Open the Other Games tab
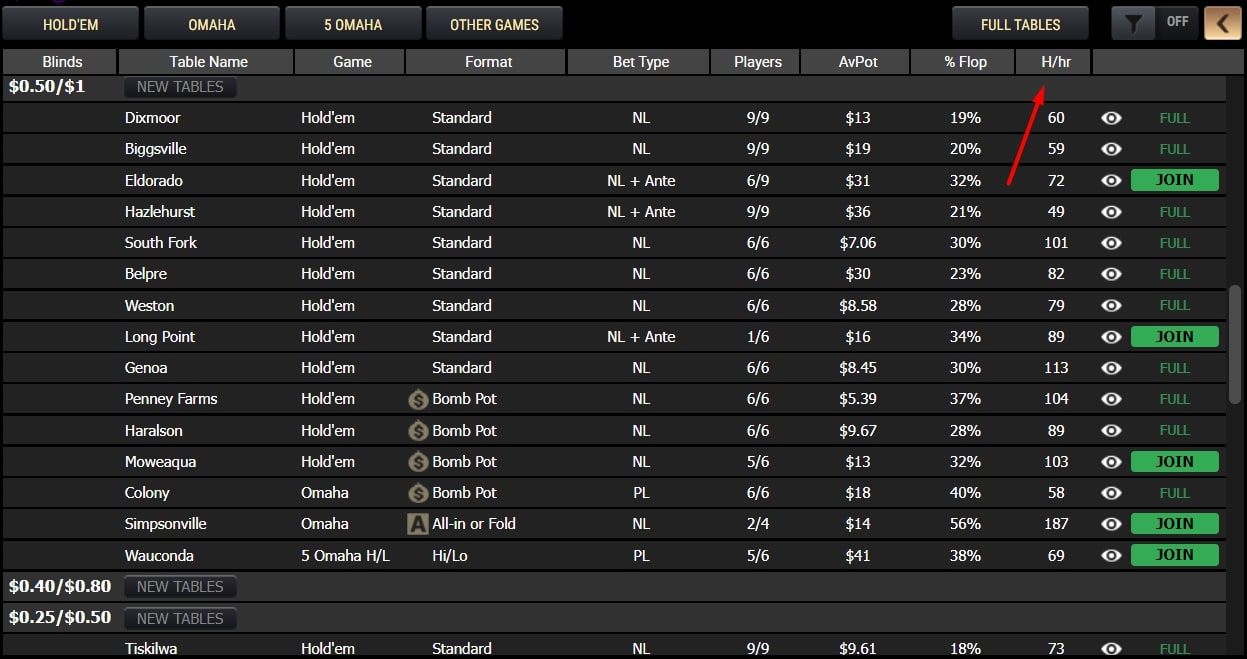Screen dimensions: 1247x659 click(494, 24)
